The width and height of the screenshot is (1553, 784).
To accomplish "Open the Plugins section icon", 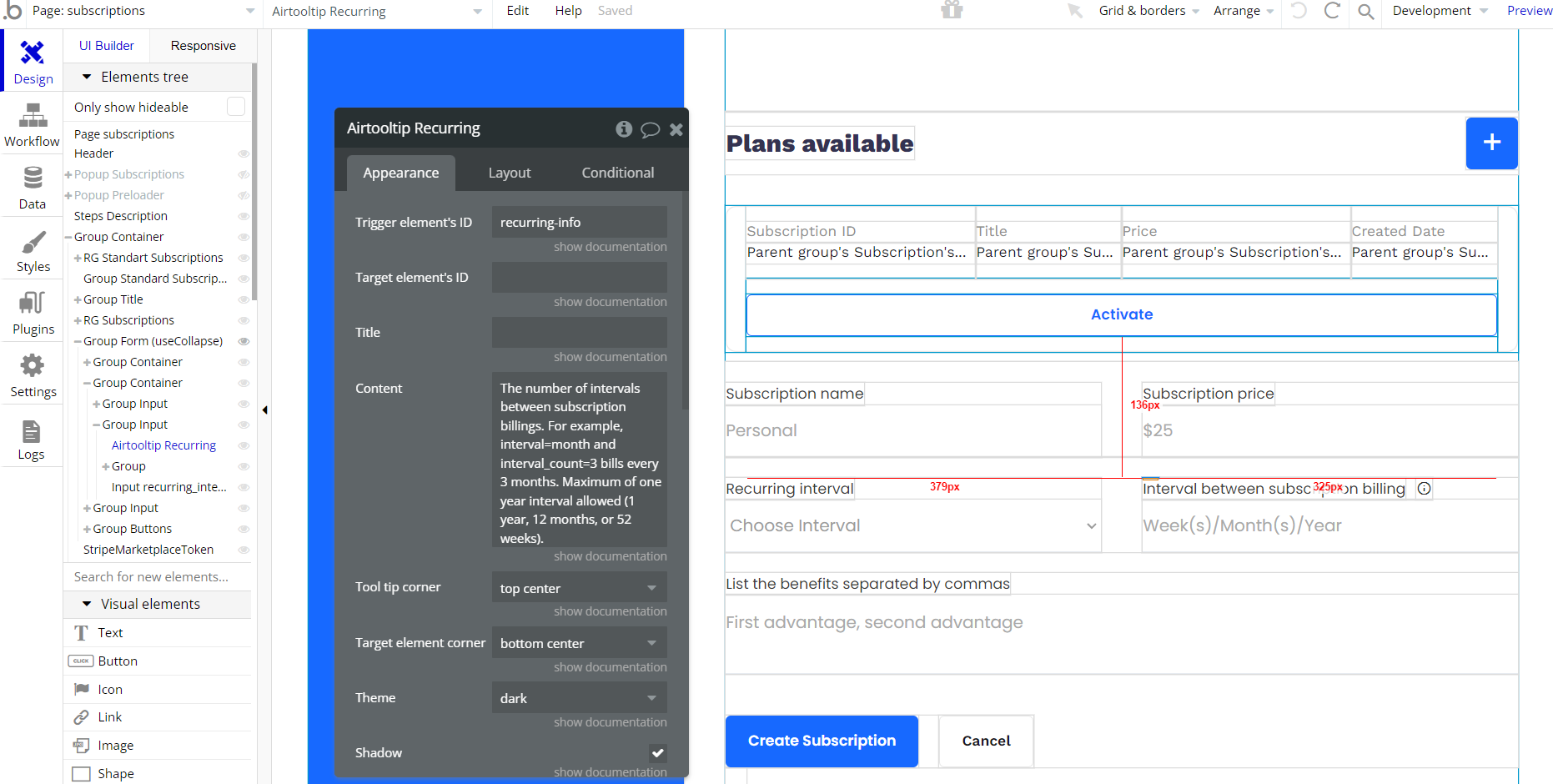I will click(33, 313).
